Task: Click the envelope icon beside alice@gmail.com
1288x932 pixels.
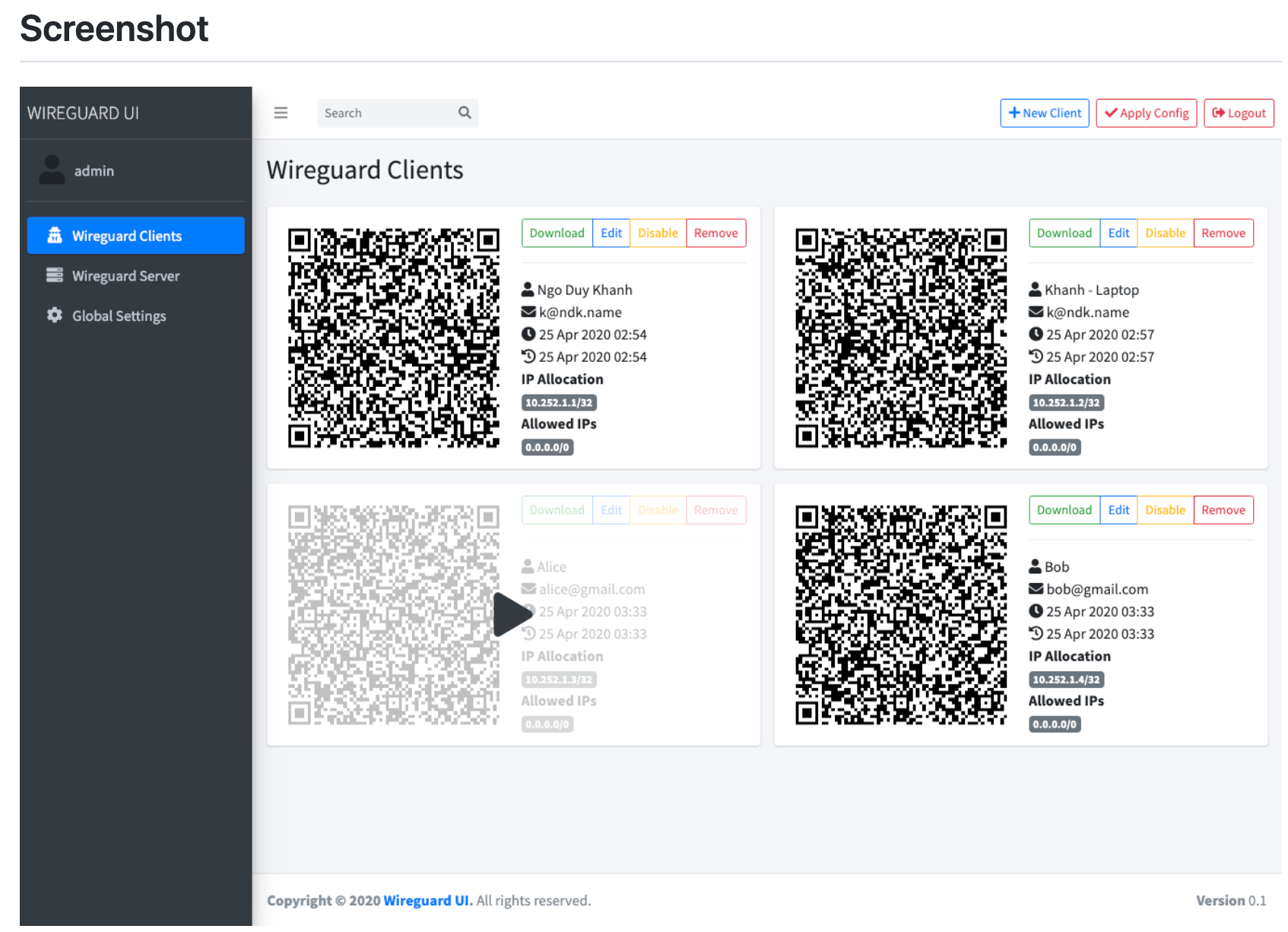Action: pyautogui.click(x=528, y=588)
